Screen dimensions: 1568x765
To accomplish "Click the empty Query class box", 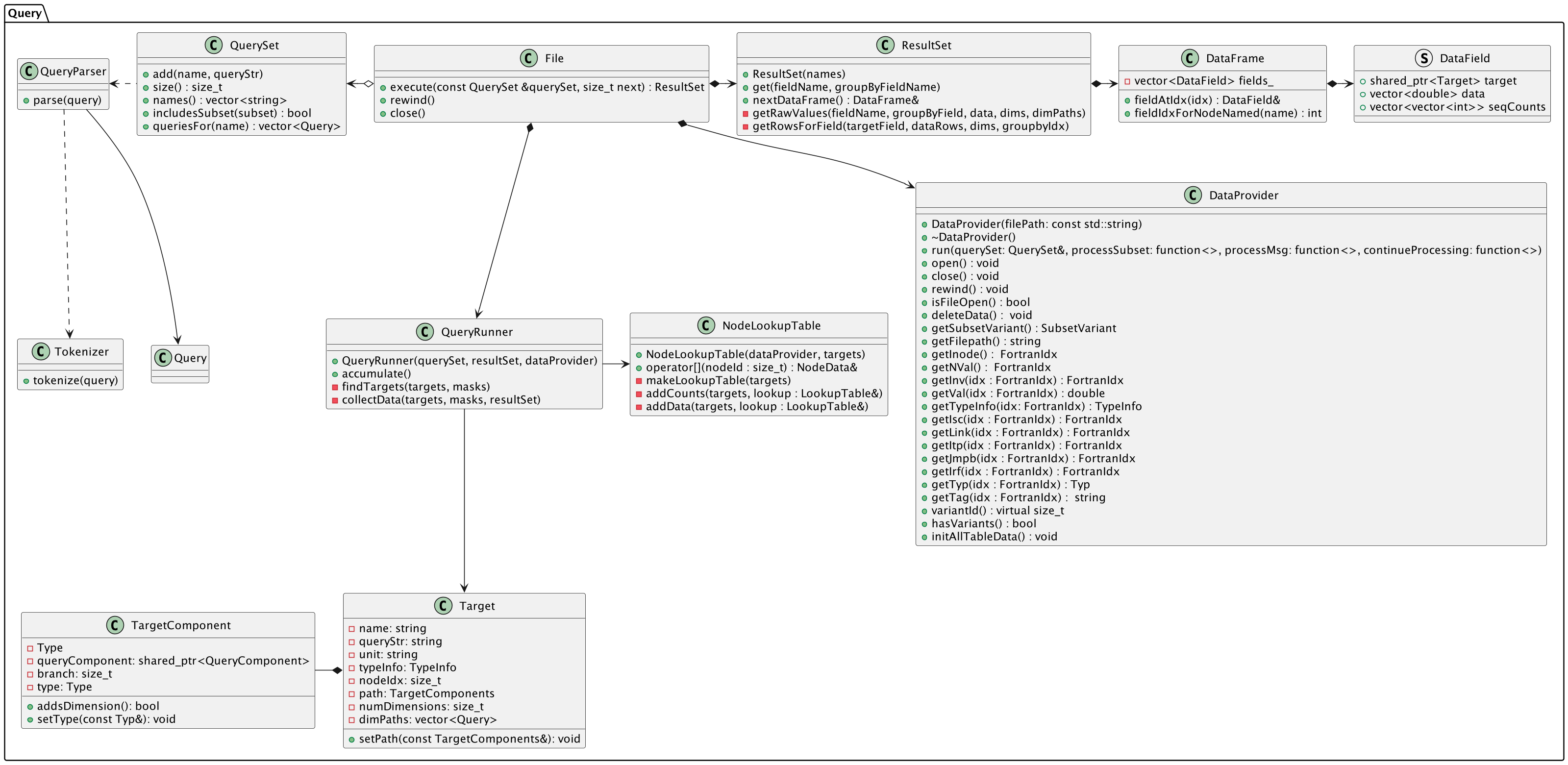I will pyautogui.click(x=180, y=364).
